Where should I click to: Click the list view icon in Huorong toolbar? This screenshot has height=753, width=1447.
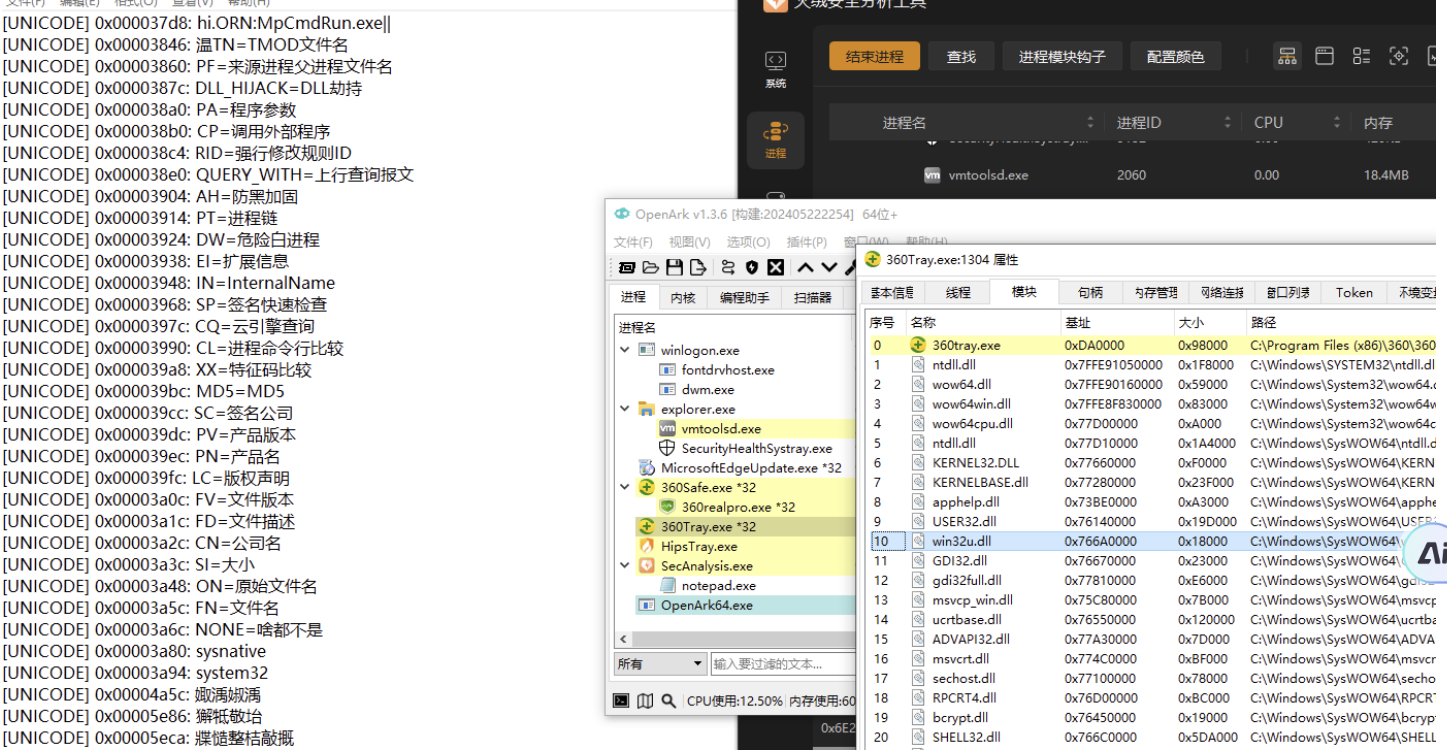click(1361, 56)
